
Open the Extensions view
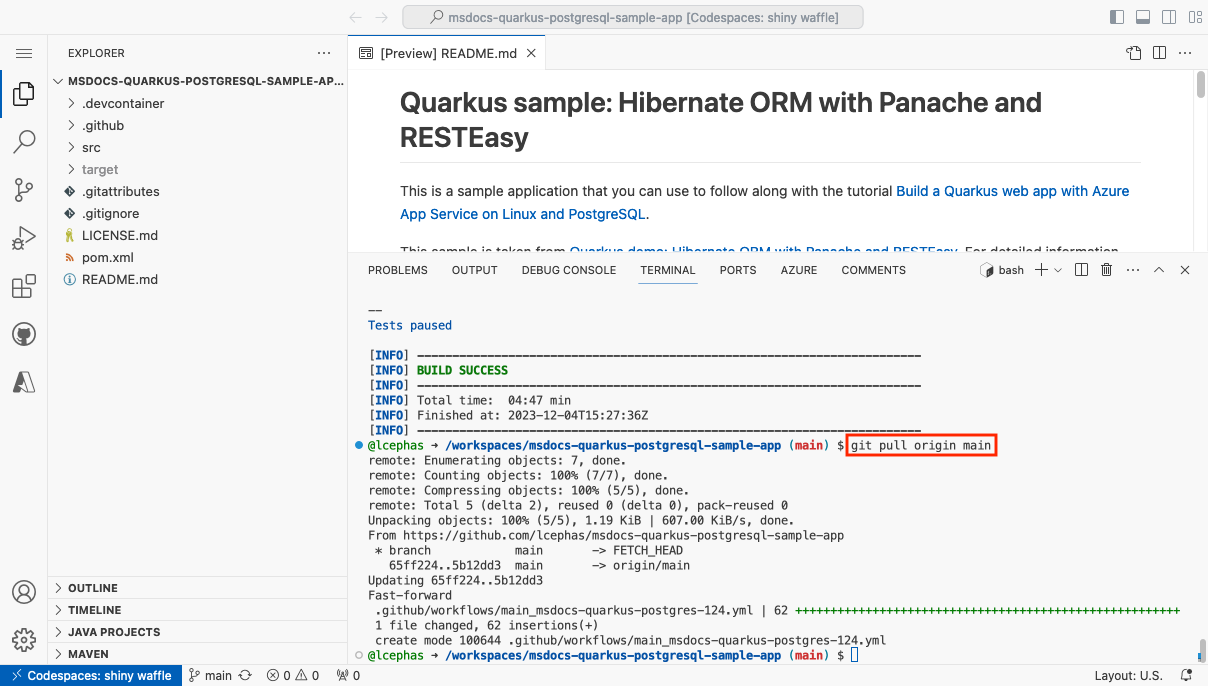(24, 287)
